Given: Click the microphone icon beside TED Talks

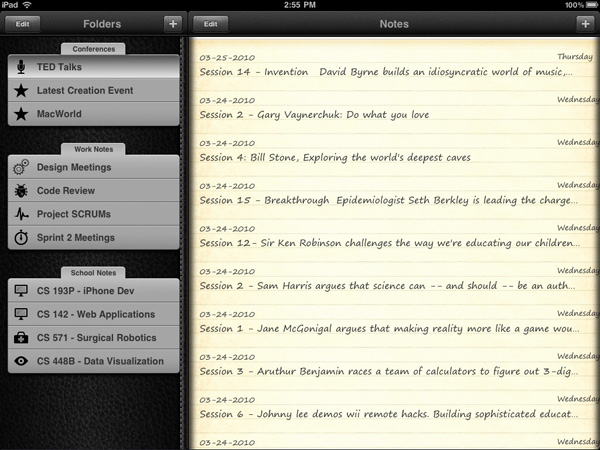Looking at the screenshot, I should tap(21, 67).
